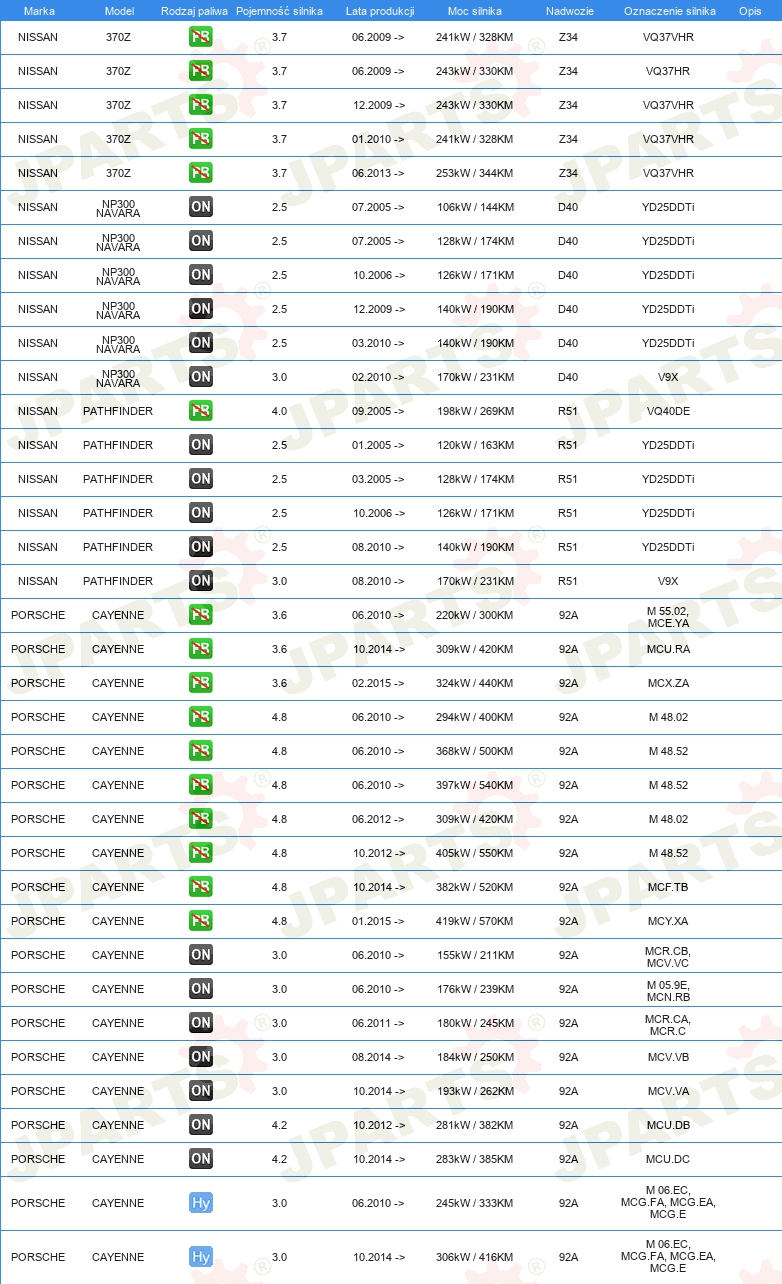The width and height of the screenshot is (782, 1284).
Task: Click the Marka column header
Action: [39, 11]
